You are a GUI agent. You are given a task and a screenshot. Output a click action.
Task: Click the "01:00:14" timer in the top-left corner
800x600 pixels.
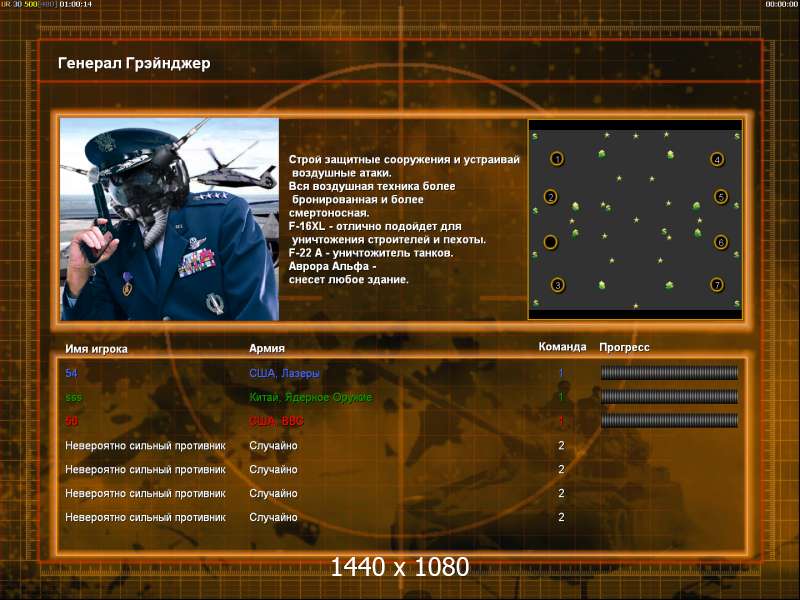coord(76,4)
